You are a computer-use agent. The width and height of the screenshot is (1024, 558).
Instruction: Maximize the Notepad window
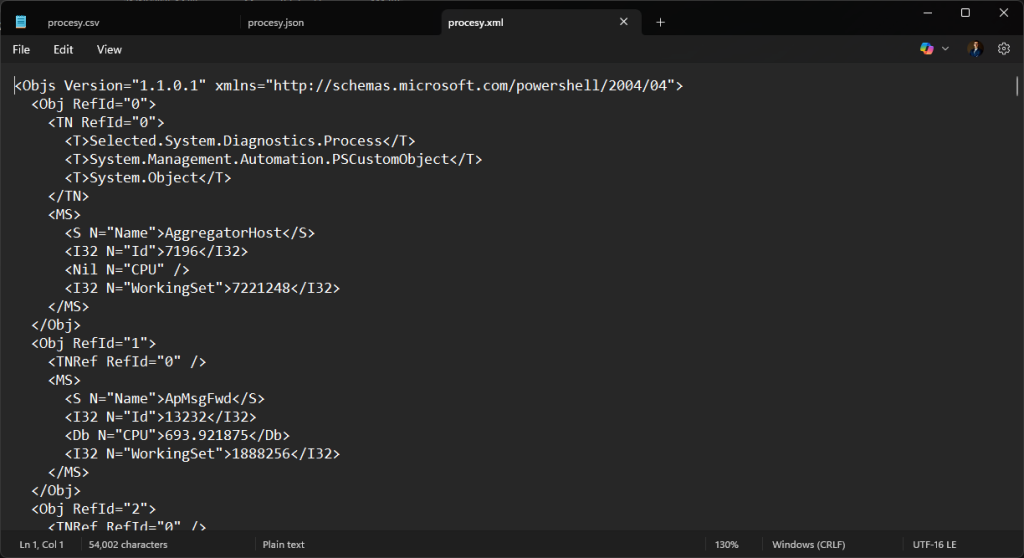[965, 13]
